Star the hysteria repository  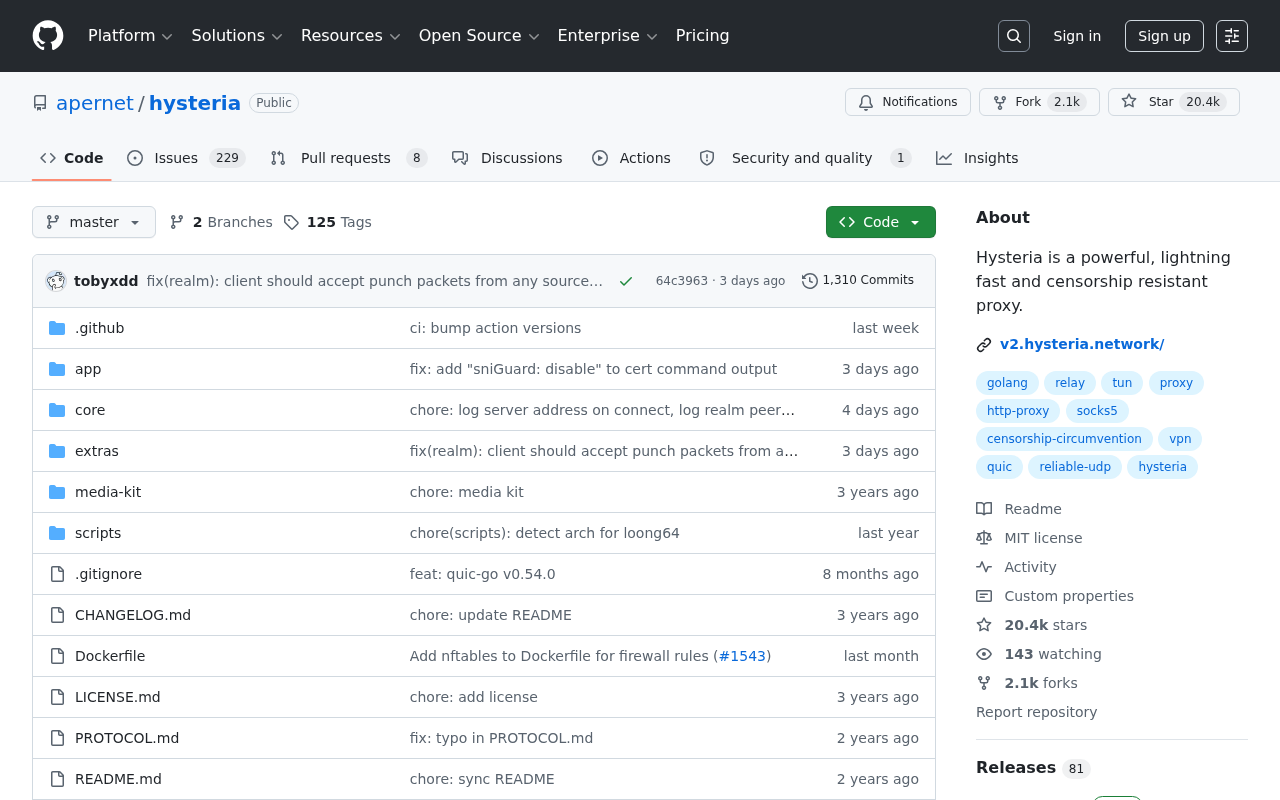click(1174, 102)
